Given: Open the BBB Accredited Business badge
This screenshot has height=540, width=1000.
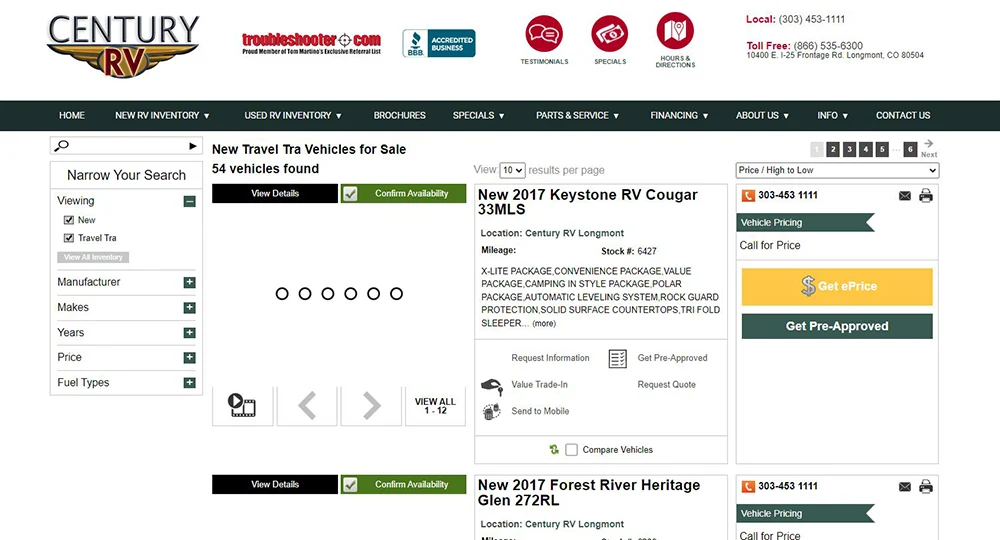Looking at the screenshot, I should click(x=439, y=43).
